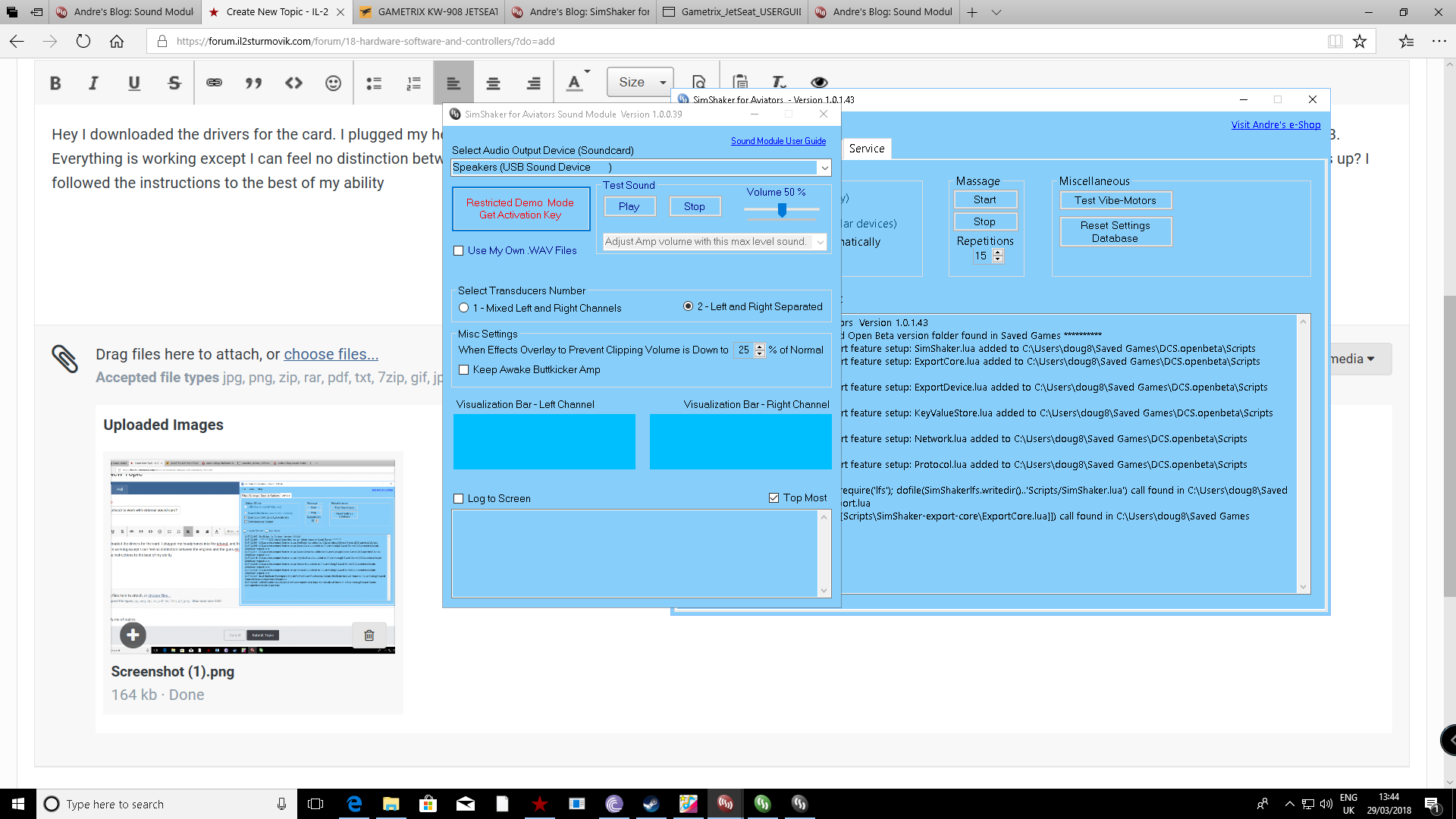Open the font Size dropdown
1456x819 pixels.
[x=641, y=83]
